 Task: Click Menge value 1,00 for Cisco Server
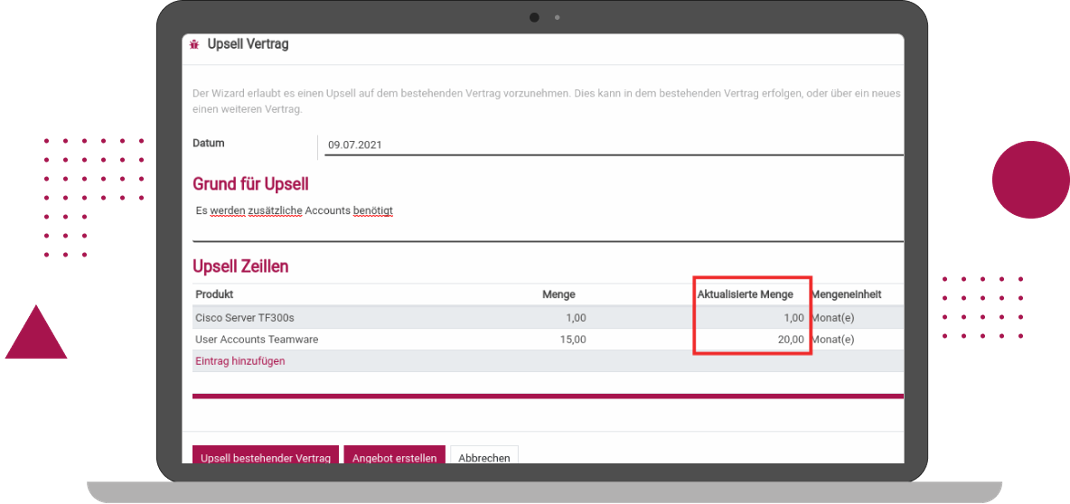point(574,318)
